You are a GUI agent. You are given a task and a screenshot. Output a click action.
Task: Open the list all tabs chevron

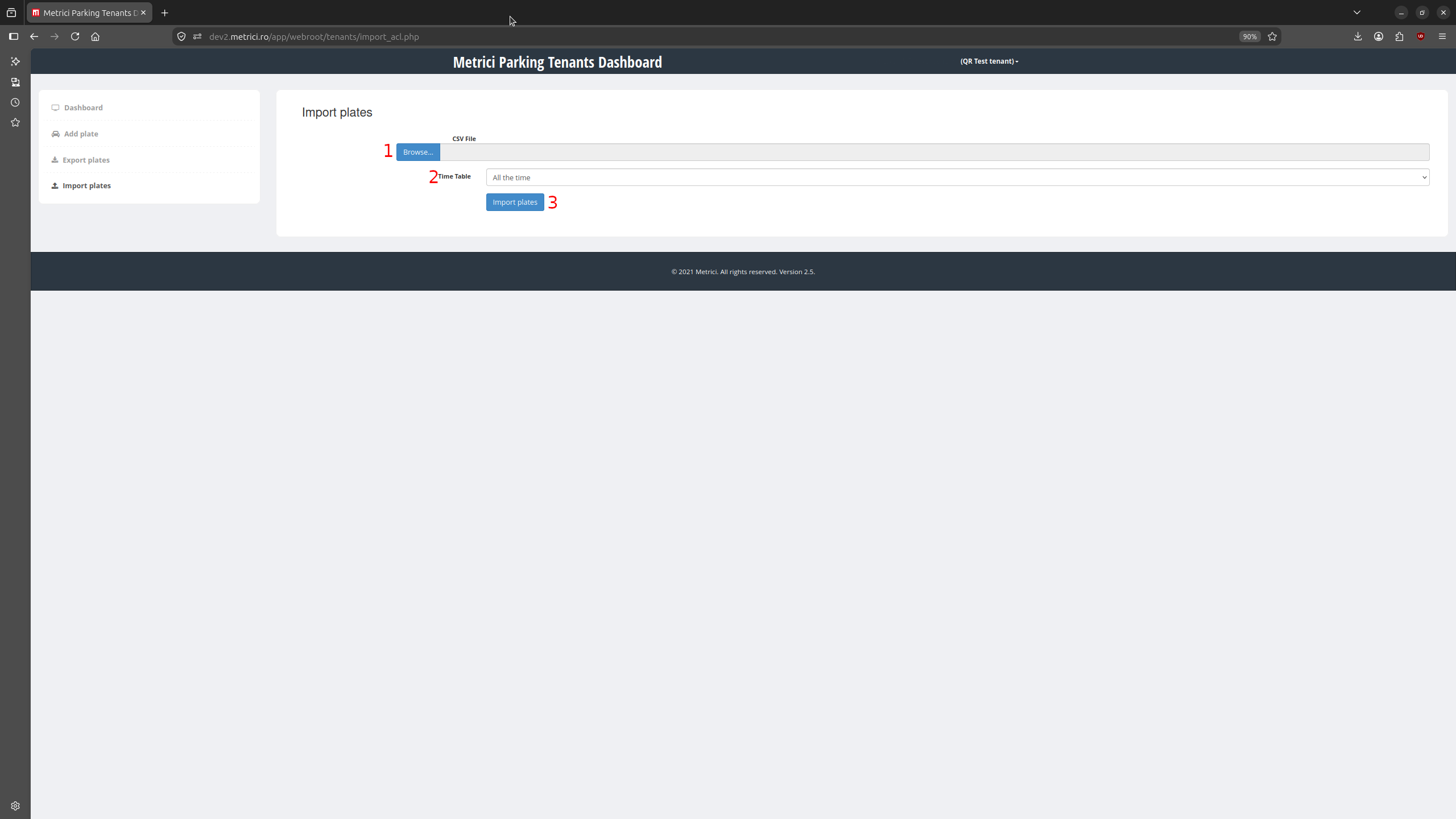point(1357,13)
